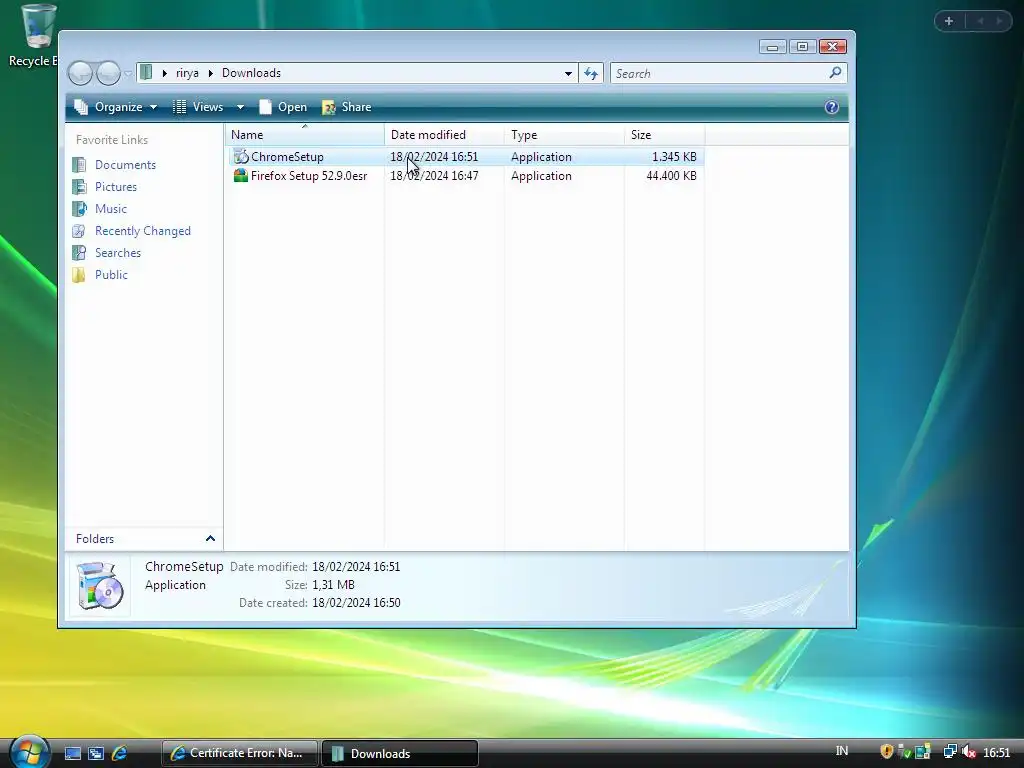Click the network connection tray icon
This screenshot has width=1024, height=768.
click(950, 752)
